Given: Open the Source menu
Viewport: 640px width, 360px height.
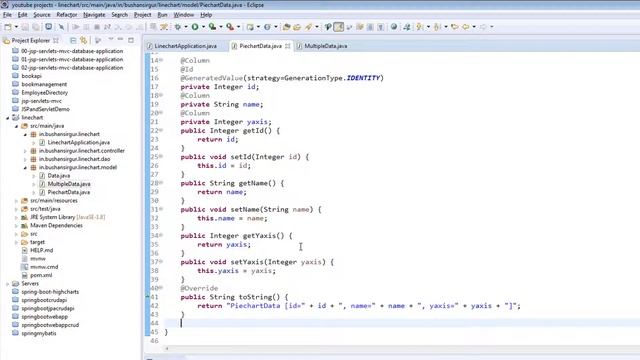Looking at the screenshot, I should [42, 15].
